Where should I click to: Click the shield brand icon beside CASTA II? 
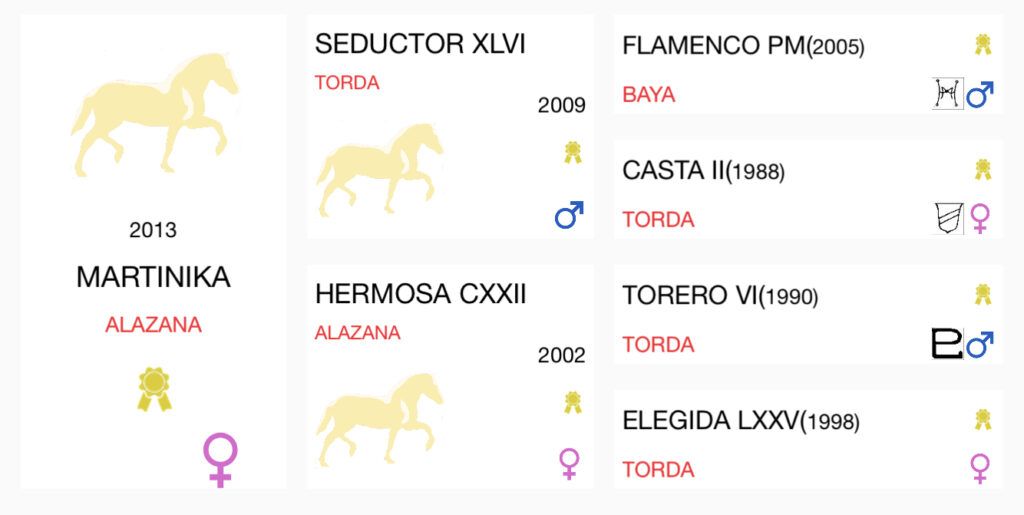click(x=948, y=219)
